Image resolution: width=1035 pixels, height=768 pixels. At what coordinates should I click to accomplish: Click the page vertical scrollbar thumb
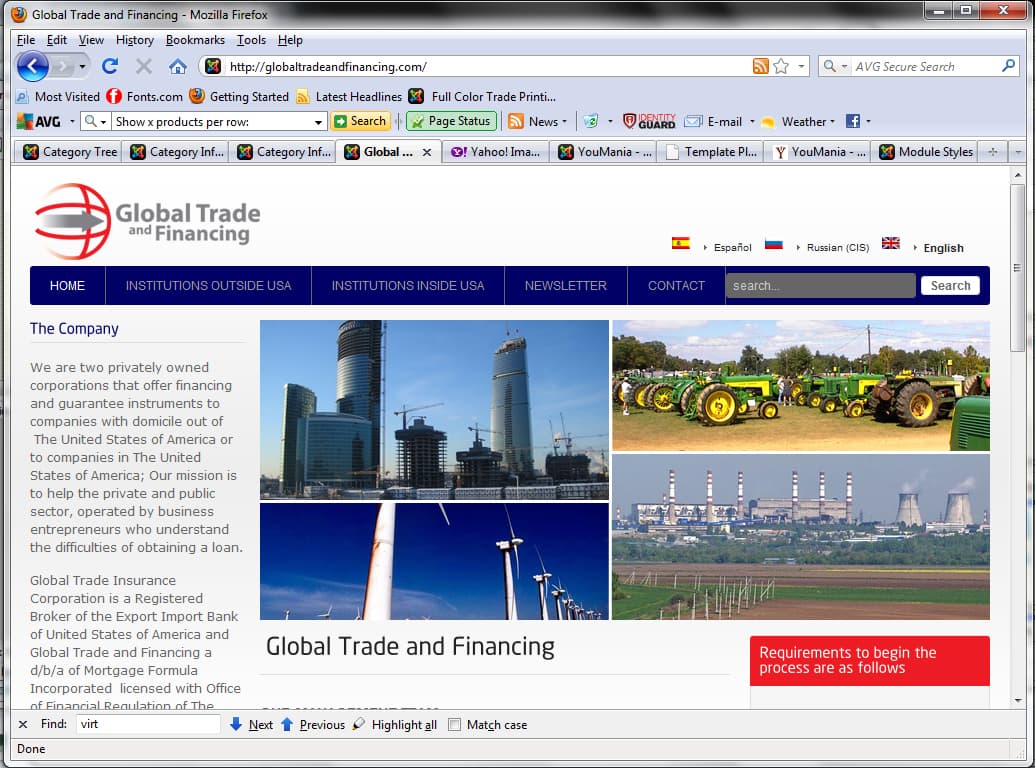1017,267
